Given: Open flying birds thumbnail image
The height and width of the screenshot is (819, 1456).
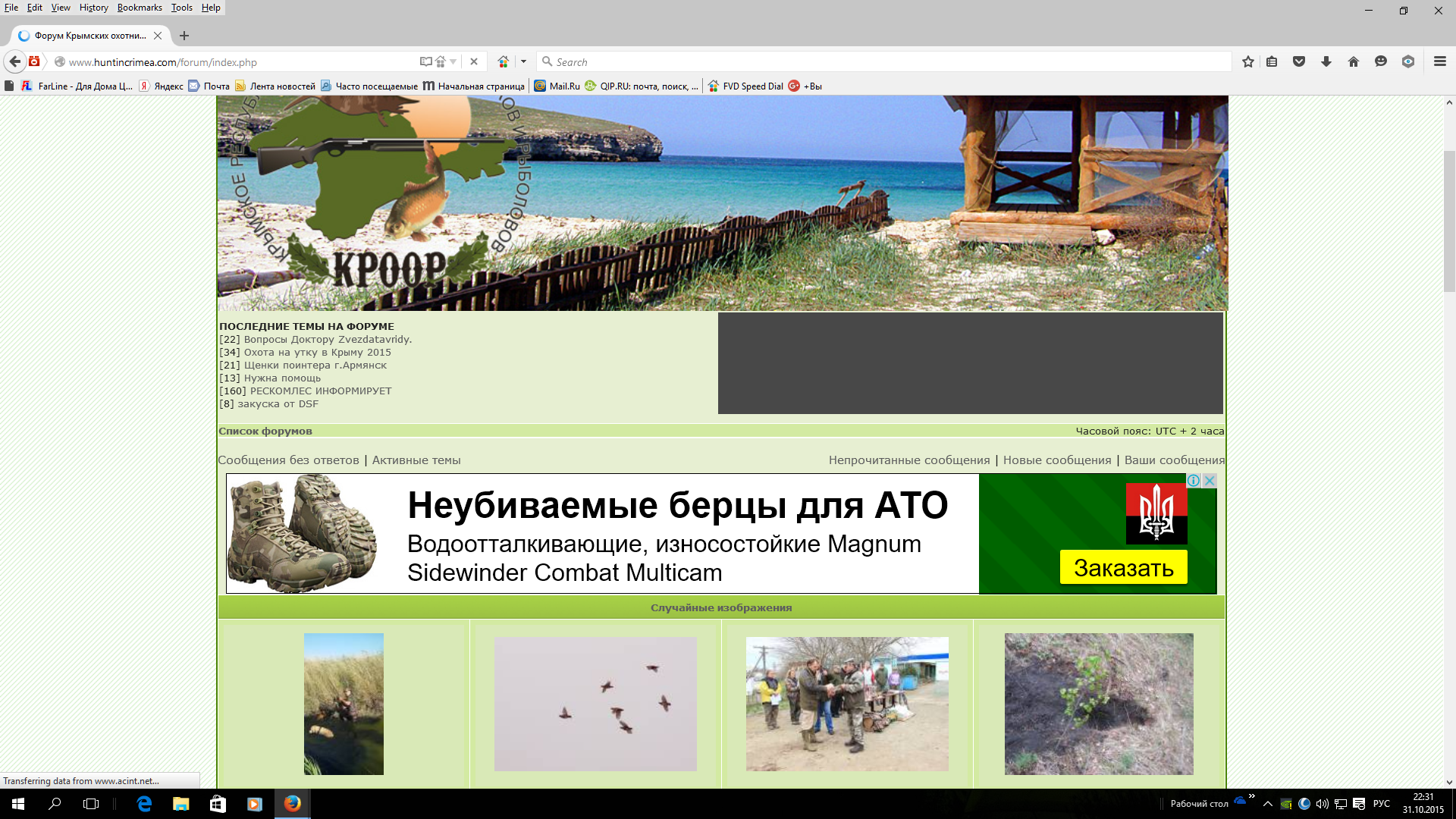Looking at the screenshot, I should click(x=595, y=703).
